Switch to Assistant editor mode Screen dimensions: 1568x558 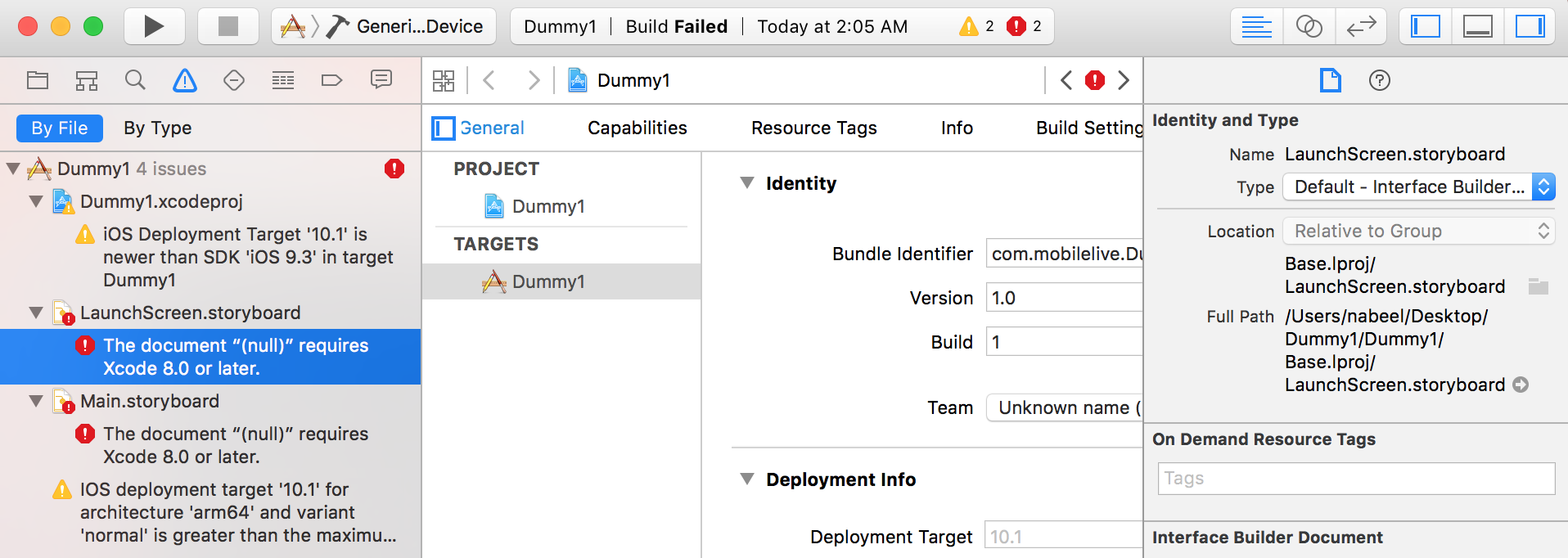(1309, 26)
